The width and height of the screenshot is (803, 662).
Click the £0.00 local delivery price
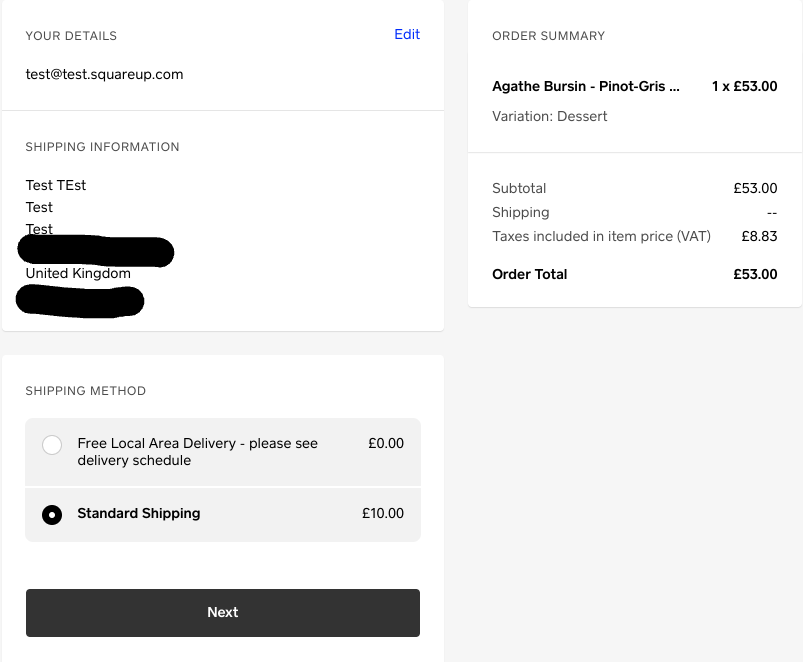386,443
